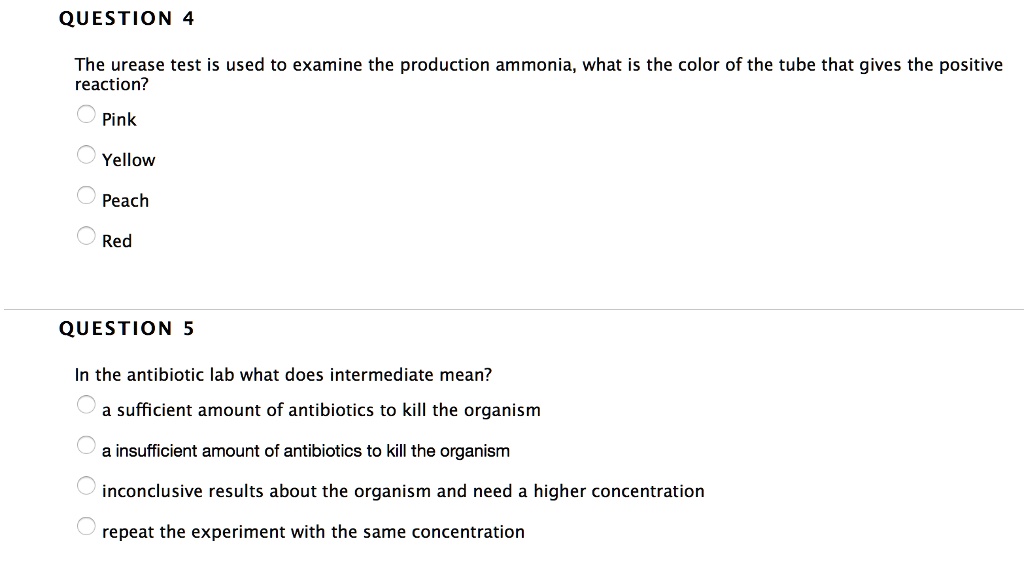
Task: Click the Yellow answer label text
Action: (128, 160)
